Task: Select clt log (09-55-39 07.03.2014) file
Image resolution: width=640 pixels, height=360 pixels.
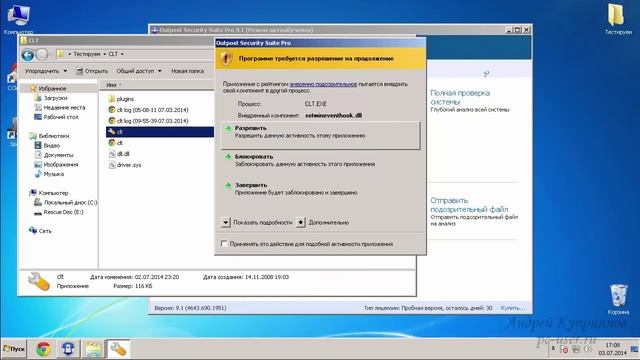Action: 148,121
